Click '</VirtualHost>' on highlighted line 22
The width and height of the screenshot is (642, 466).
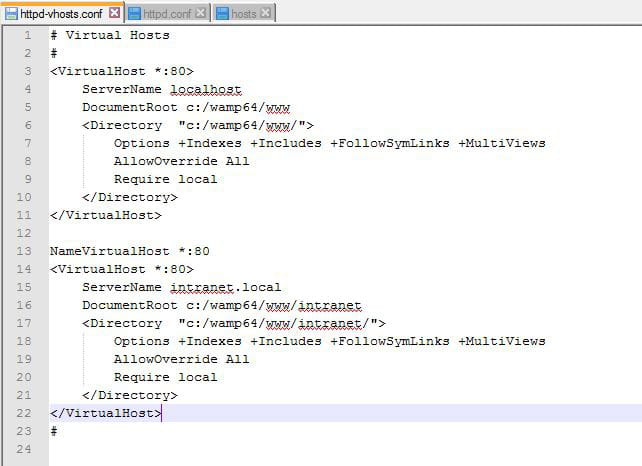[x=106, y=413]
